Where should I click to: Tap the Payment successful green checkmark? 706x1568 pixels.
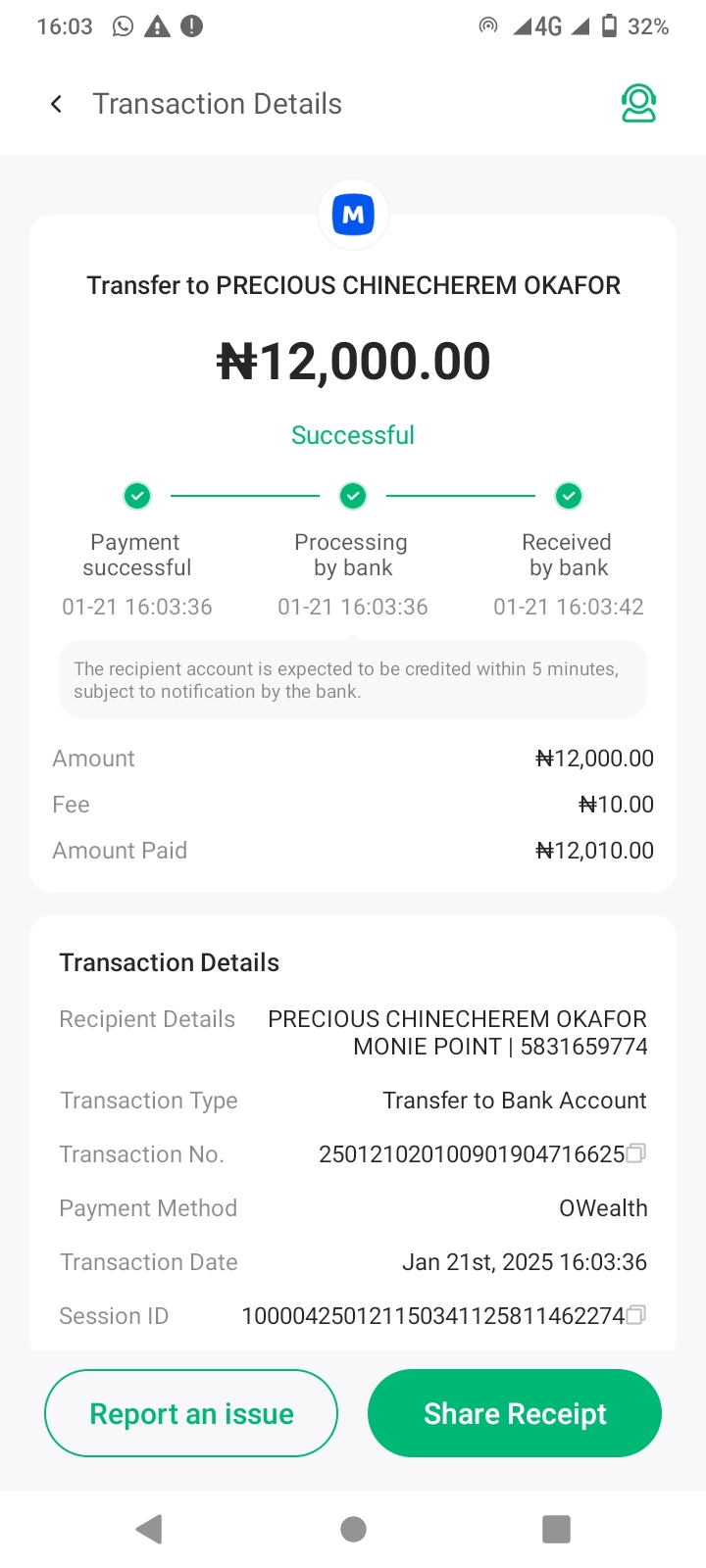(x=137, y=496)
